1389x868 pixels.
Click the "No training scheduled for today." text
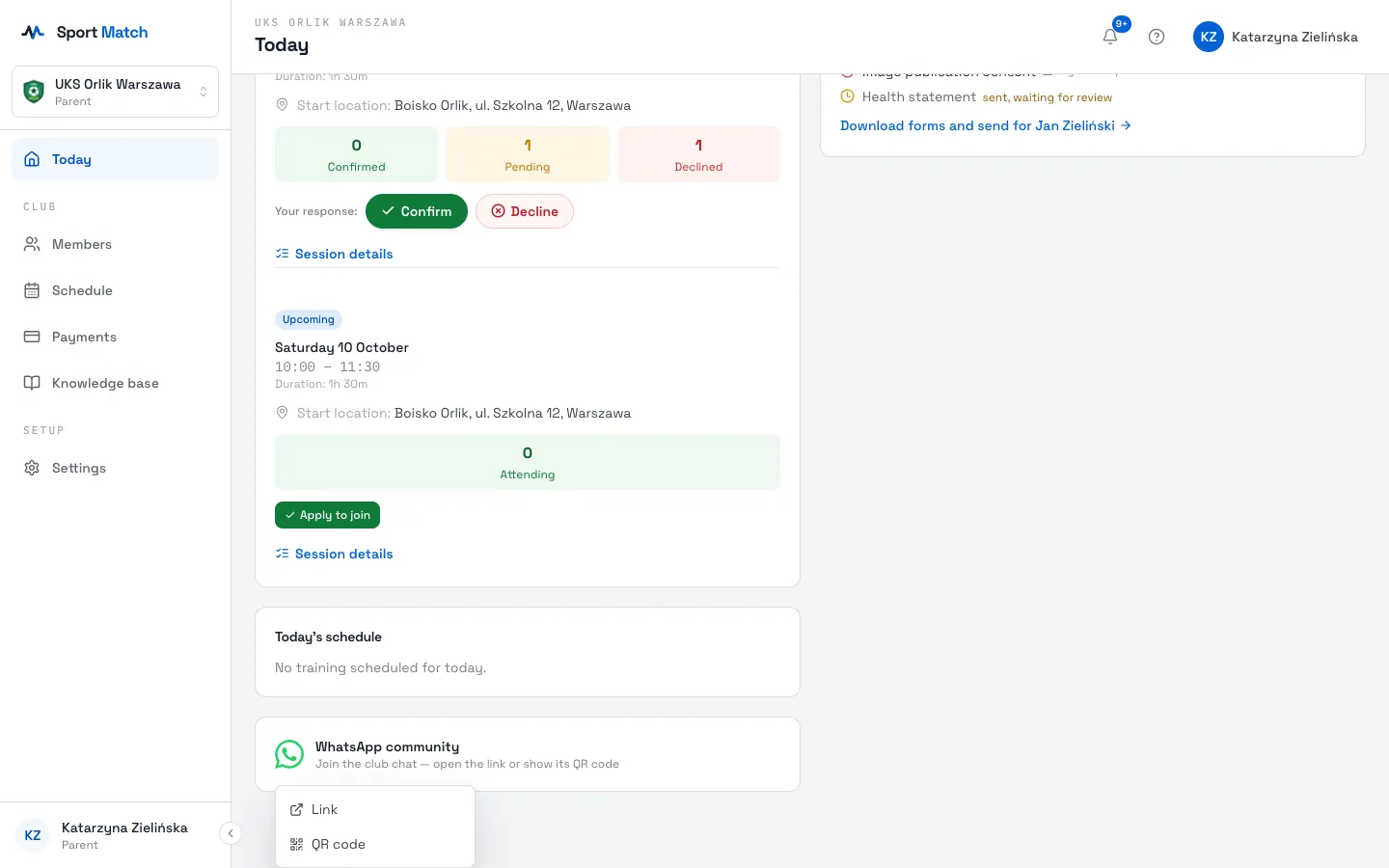tap(380, 667)
